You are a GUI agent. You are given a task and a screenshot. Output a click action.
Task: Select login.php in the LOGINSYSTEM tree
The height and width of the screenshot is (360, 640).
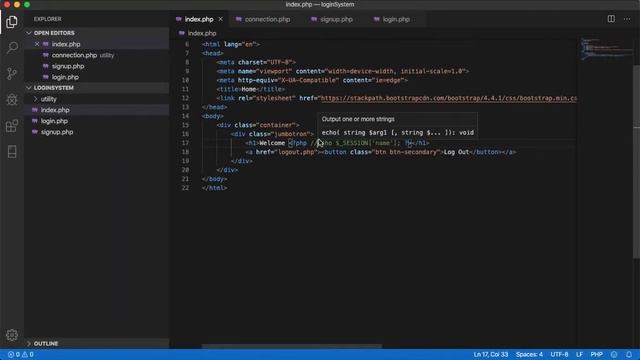(54, 121)
